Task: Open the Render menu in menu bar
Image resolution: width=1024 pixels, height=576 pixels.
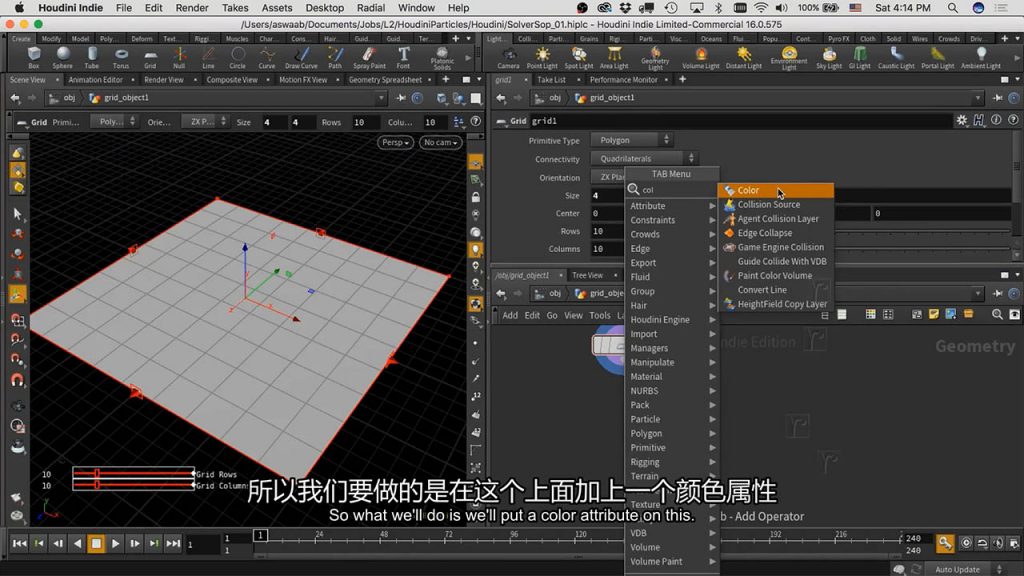Action: [x=191, y=8]
